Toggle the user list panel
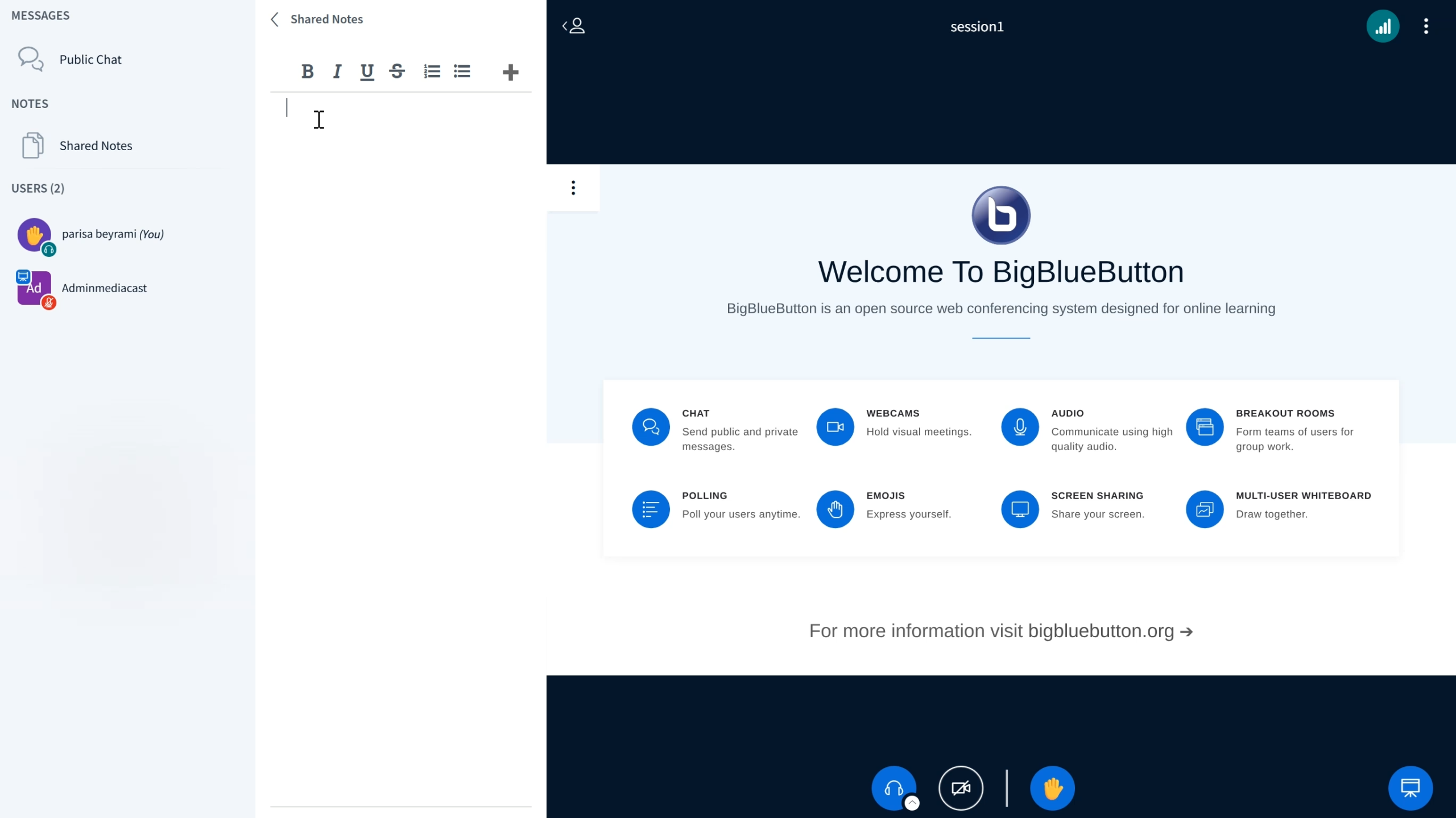The image size is (1456, 818). point(574,26)
